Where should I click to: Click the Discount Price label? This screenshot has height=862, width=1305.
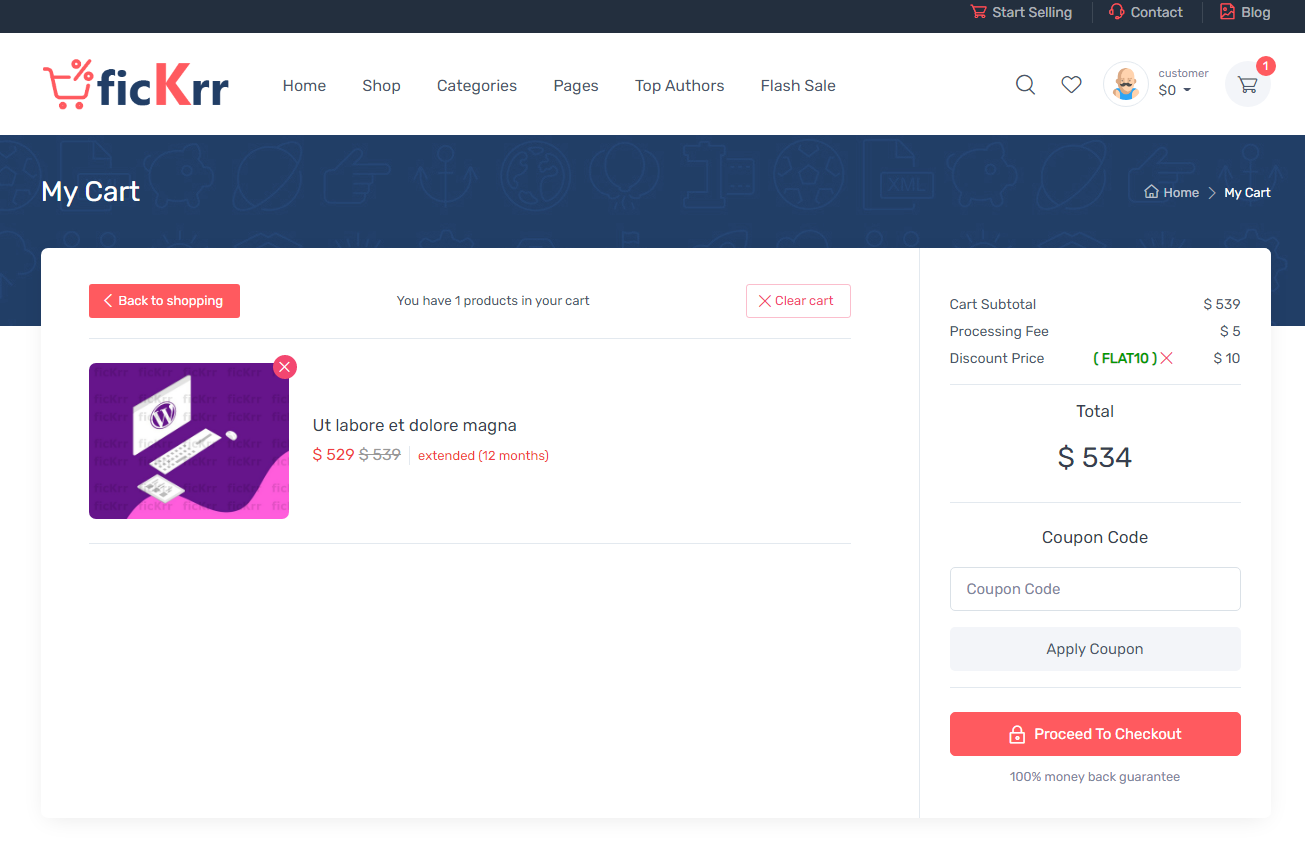click(997, 358)
